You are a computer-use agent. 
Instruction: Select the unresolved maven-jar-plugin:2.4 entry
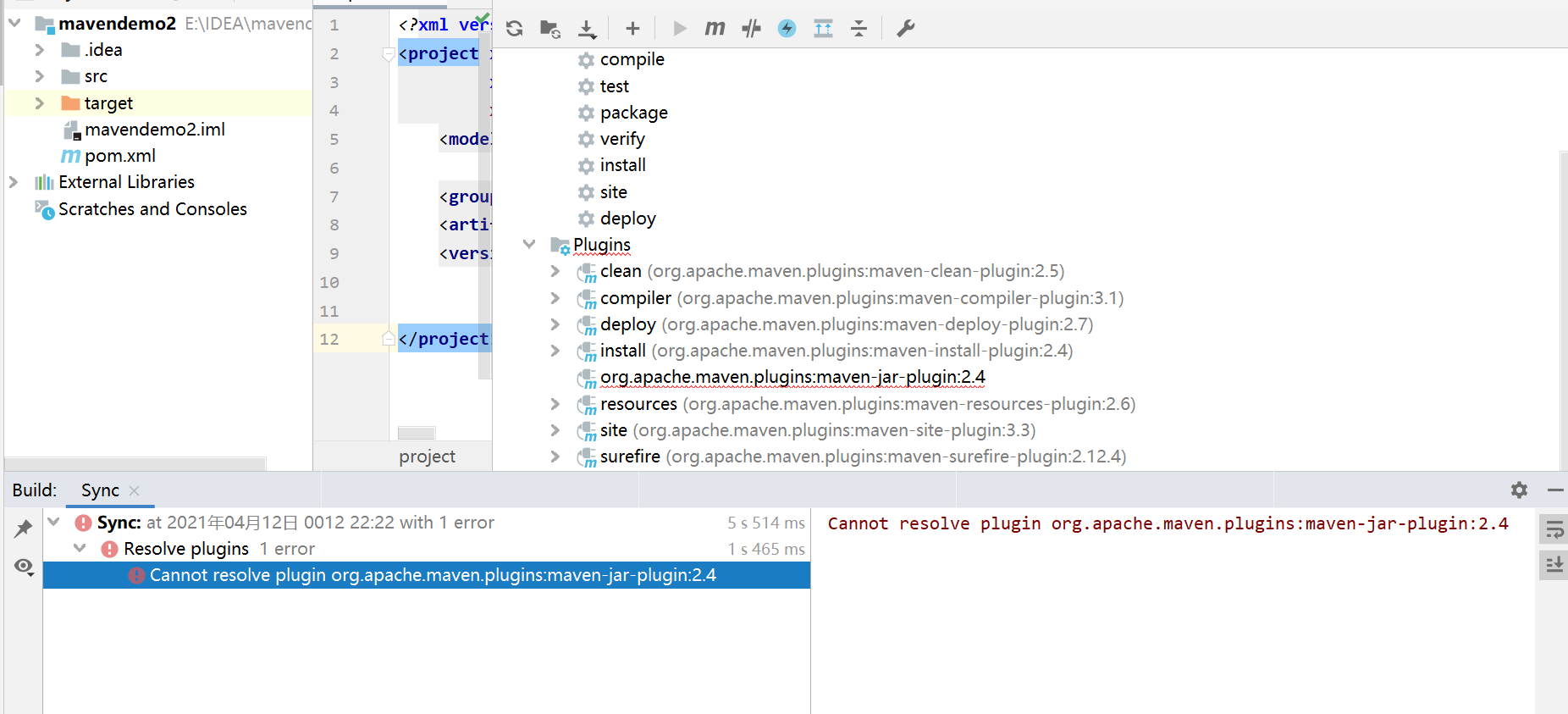[x=792, y=377]
